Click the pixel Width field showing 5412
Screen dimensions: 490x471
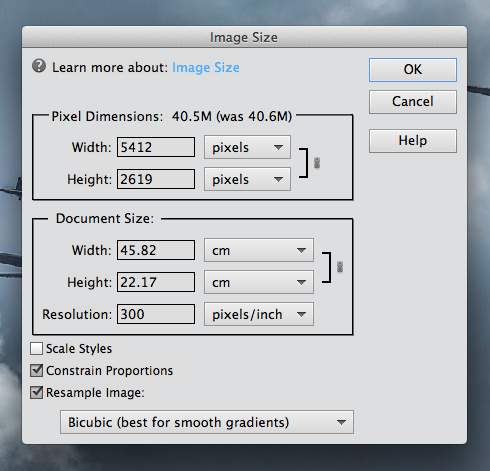tap(156, 147)
